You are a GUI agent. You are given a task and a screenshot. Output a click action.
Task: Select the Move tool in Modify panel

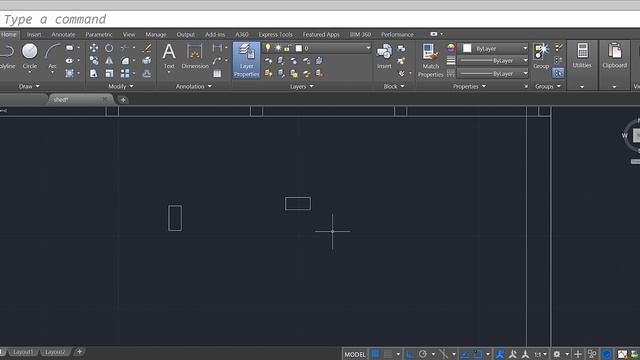[94, 48]
